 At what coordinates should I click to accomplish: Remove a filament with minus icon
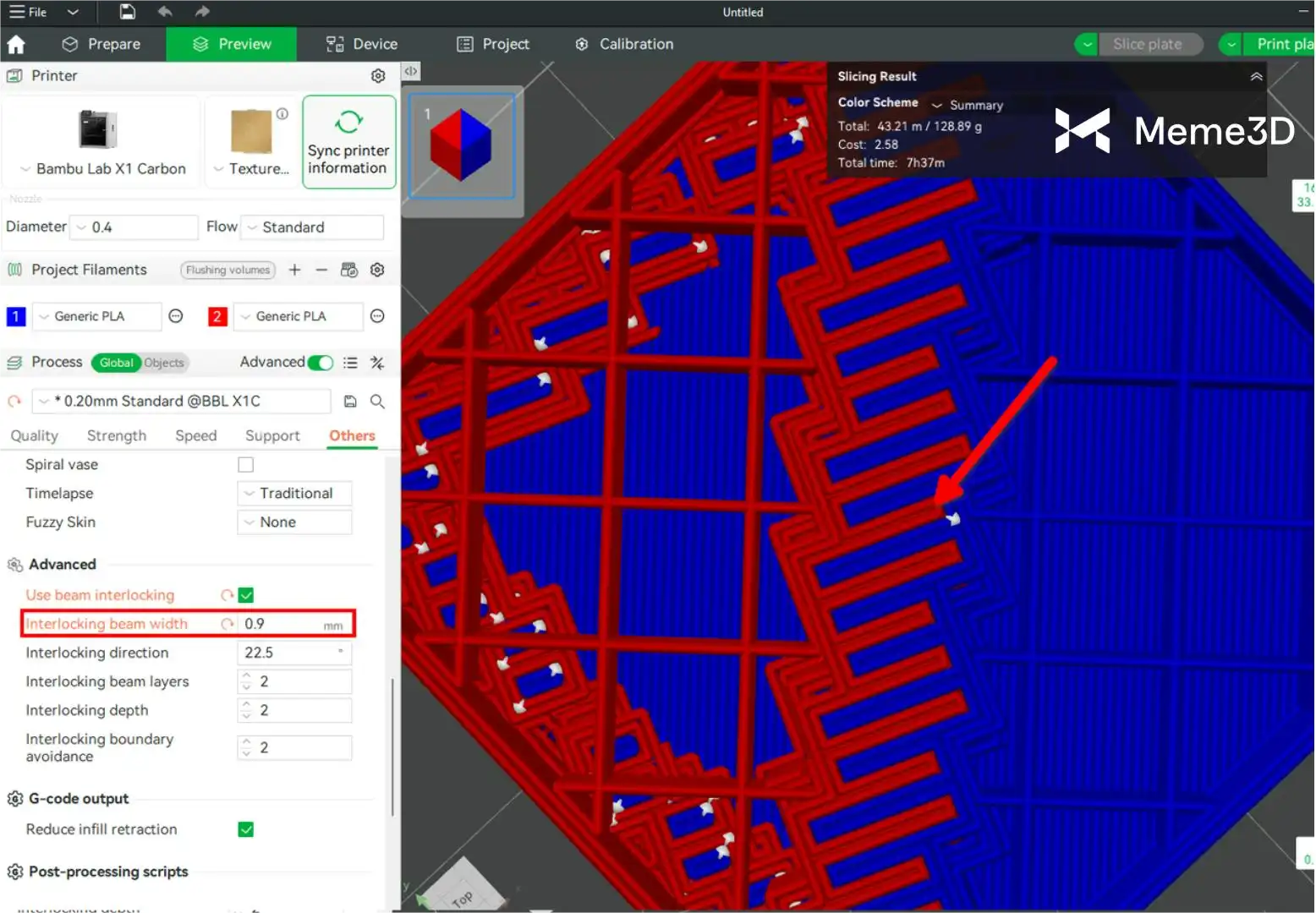pyautogui.click(x=321, y=270)
